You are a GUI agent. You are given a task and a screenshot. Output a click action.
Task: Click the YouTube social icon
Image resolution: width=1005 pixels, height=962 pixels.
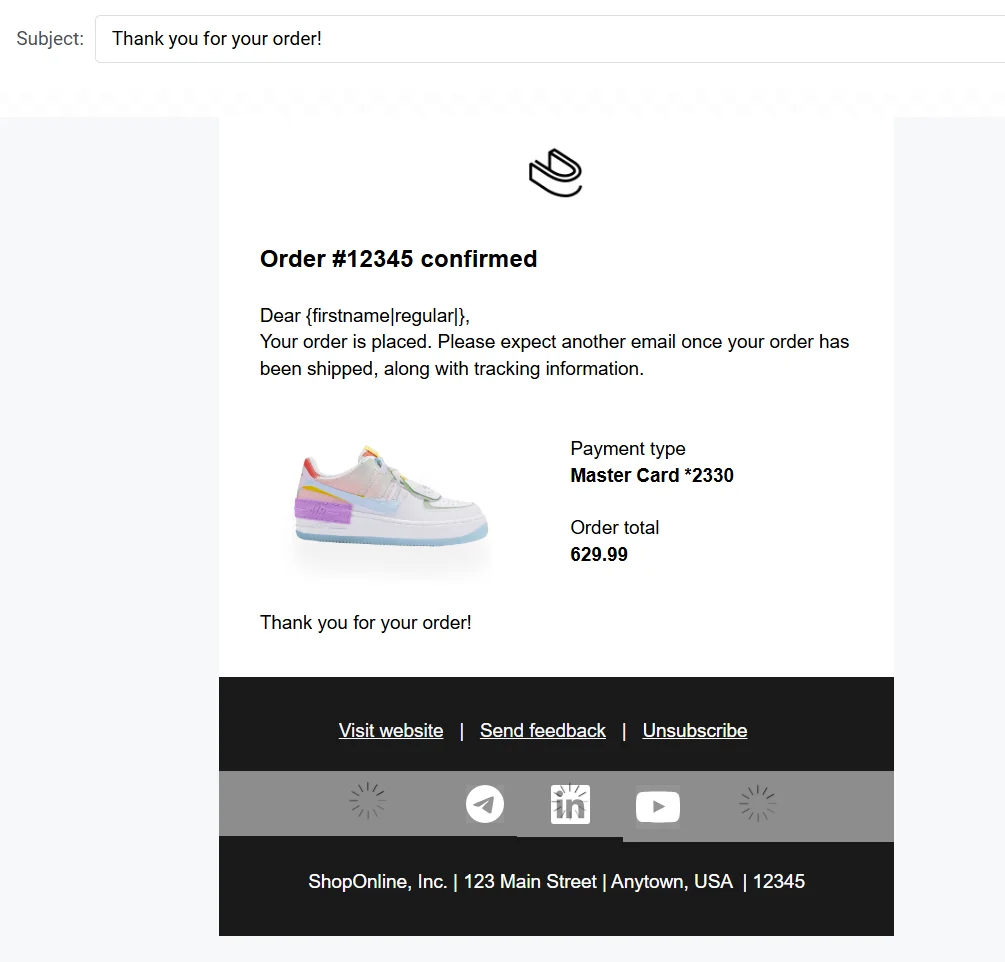coord(657,806)
